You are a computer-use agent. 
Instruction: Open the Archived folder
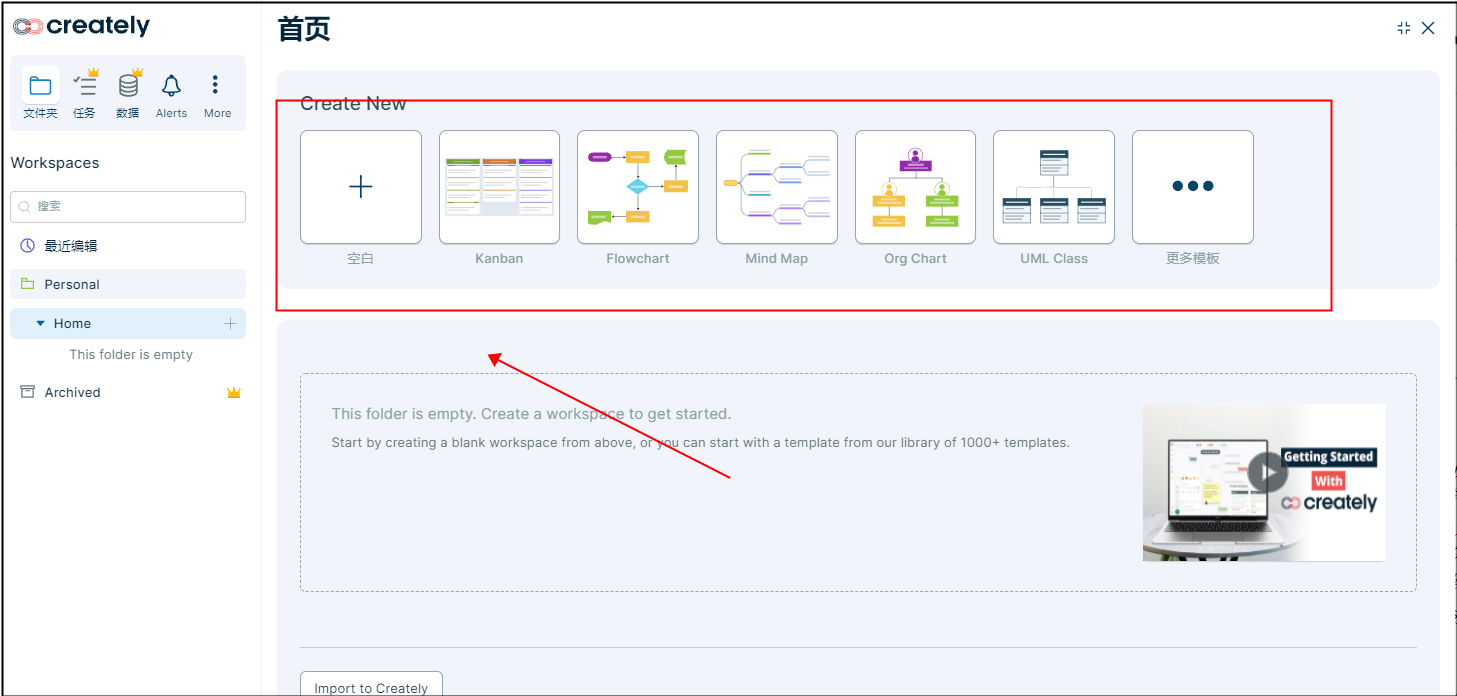[x=72, y=392]
